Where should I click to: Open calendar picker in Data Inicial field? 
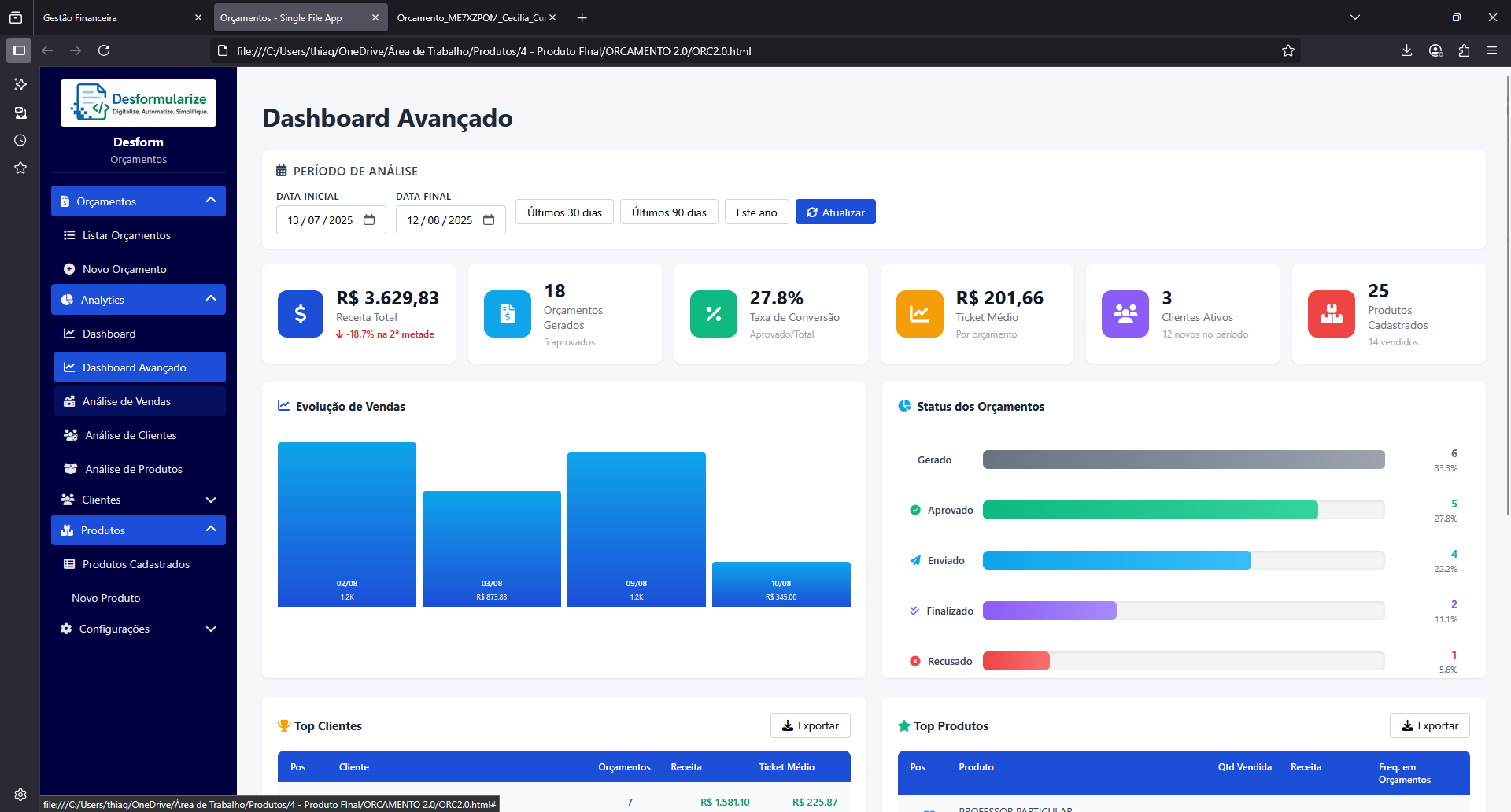click(x=369, y=220)
